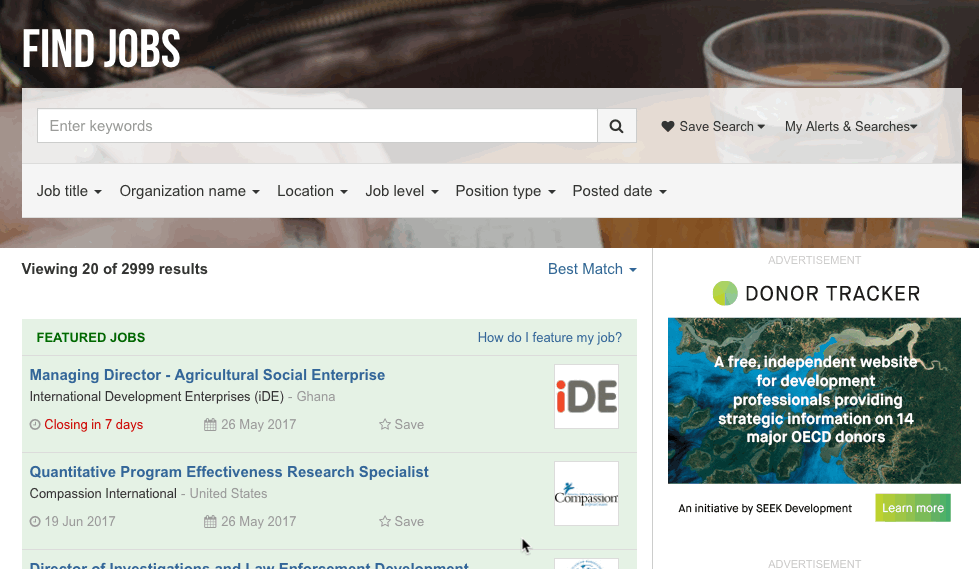This screenshot has width=979, height=569.
Task: Expand the Location filter
Action: coord(312,191)
